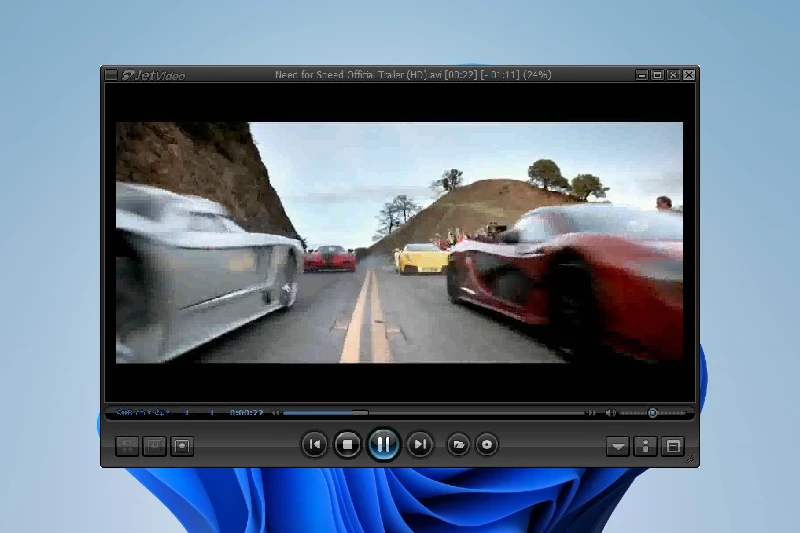Click the resize grip at the window corner
Viewport: 800px width, 533px height.
click(690, 459)
